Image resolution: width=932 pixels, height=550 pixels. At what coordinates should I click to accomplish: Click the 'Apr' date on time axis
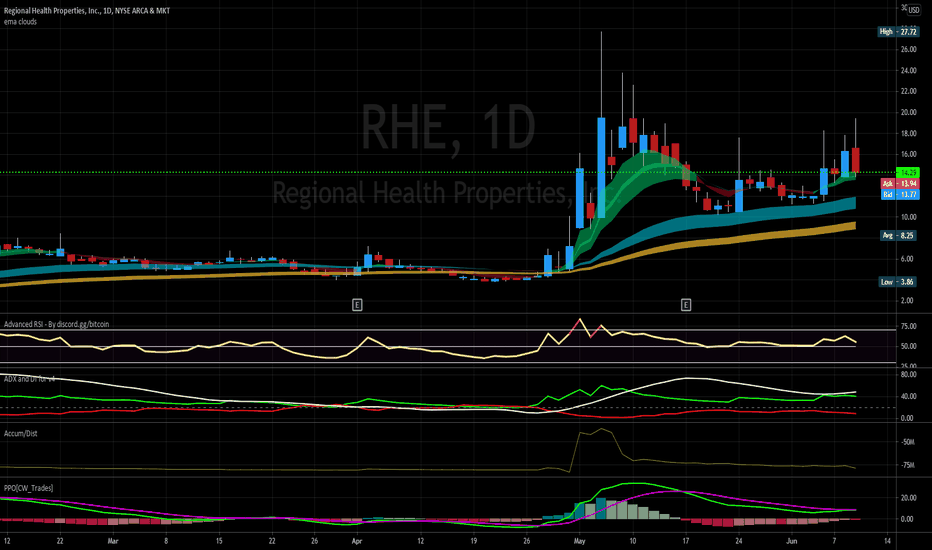357,541
